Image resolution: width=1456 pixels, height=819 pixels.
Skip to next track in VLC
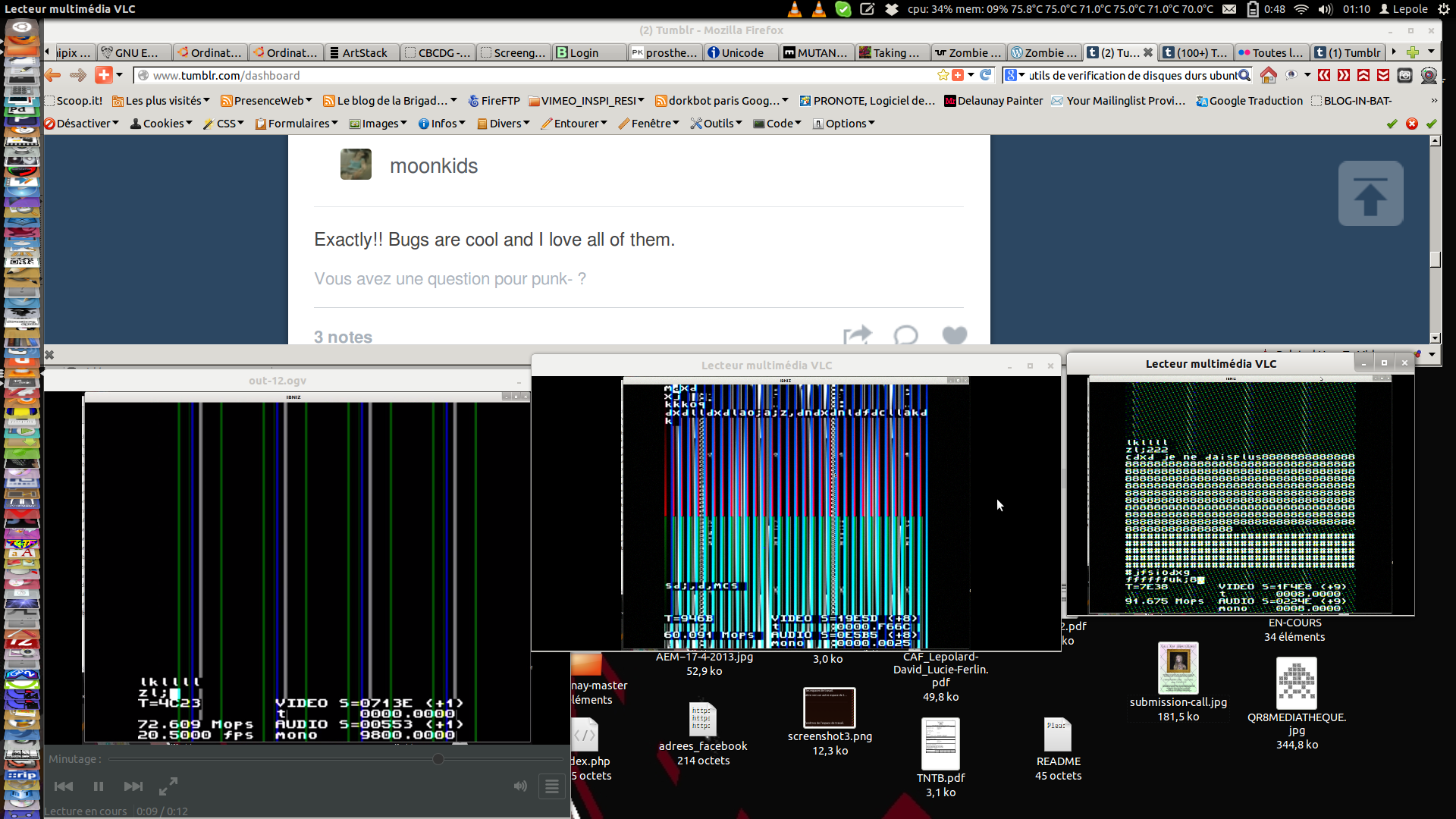click(133, 786)
